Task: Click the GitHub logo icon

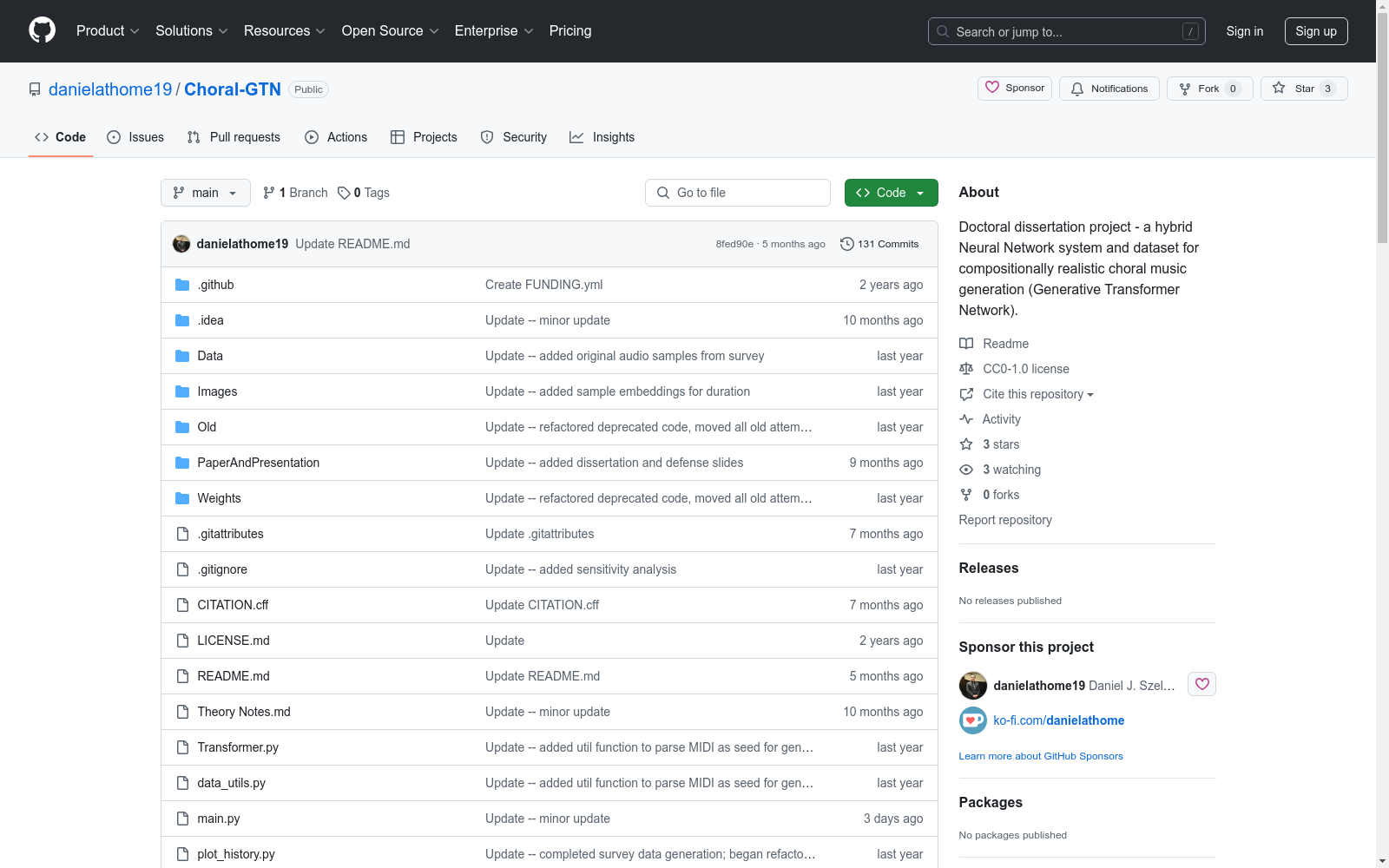Action: pyautogui.click(x=42, y=30)
